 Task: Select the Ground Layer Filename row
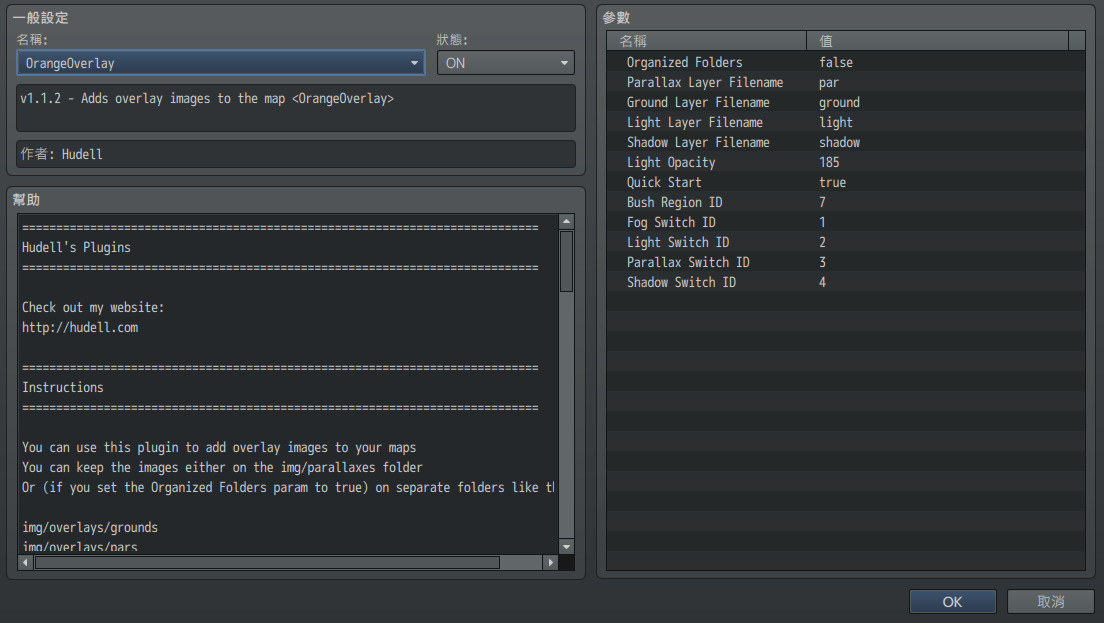tap(697, 102)
